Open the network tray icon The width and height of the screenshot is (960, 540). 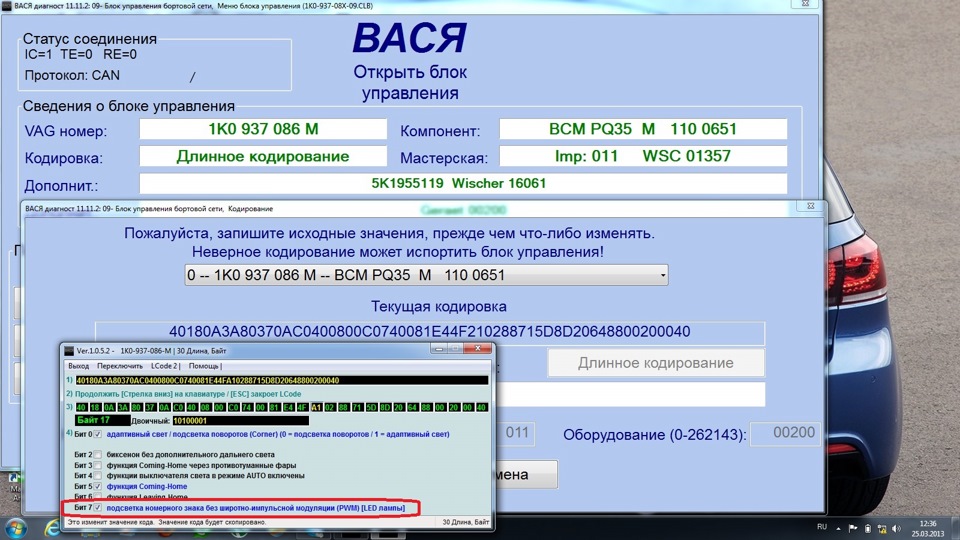coord(882,528)
